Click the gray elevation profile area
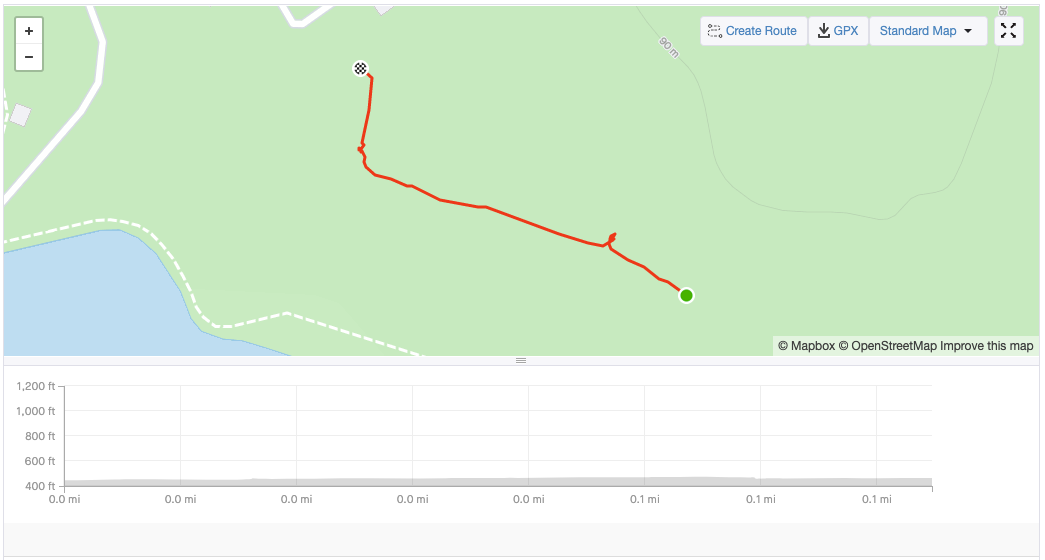 [500, 482]
